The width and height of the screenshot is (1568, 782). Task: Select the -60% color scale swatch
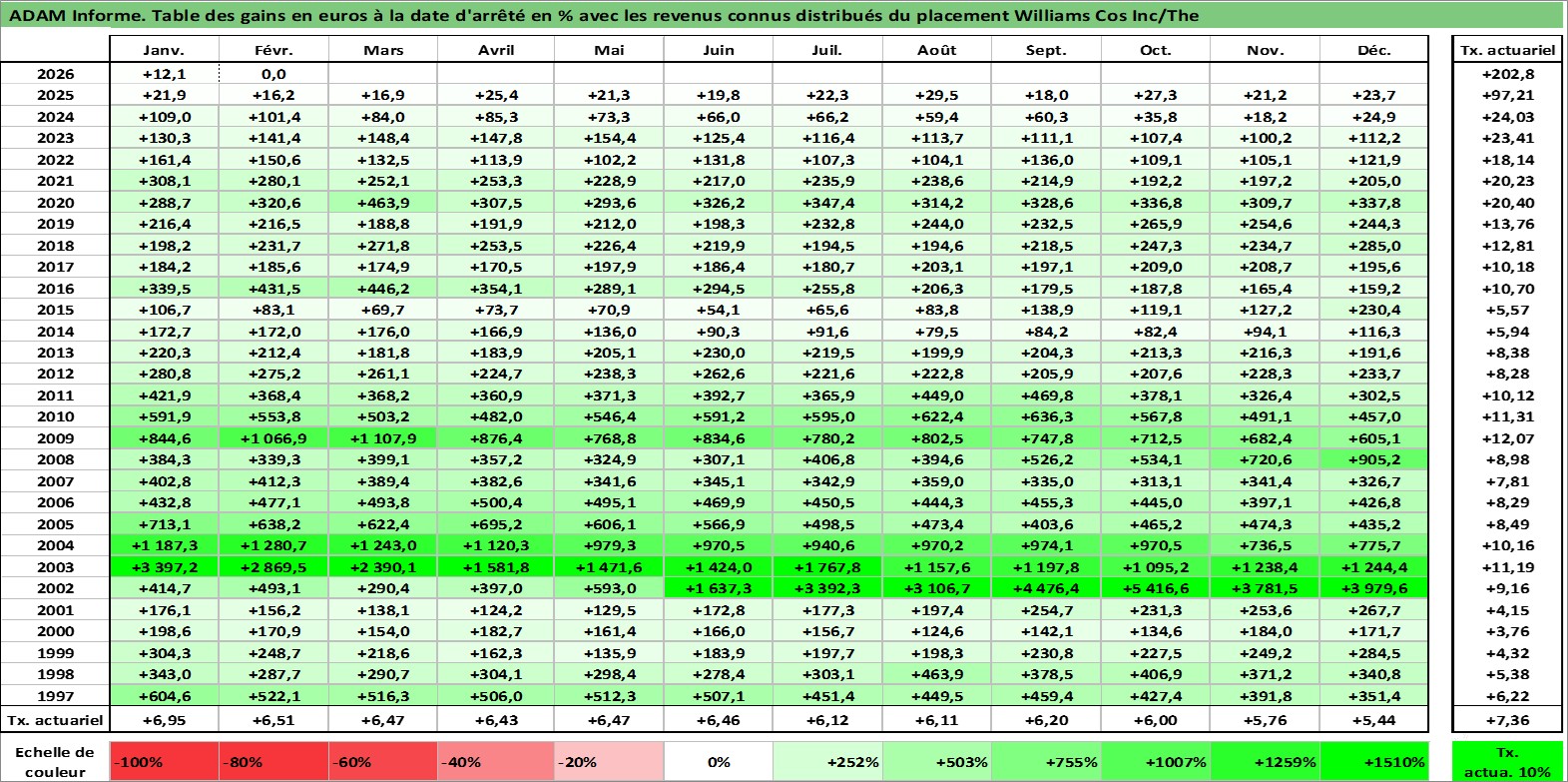pyautogui.click(x=383, y=761)
